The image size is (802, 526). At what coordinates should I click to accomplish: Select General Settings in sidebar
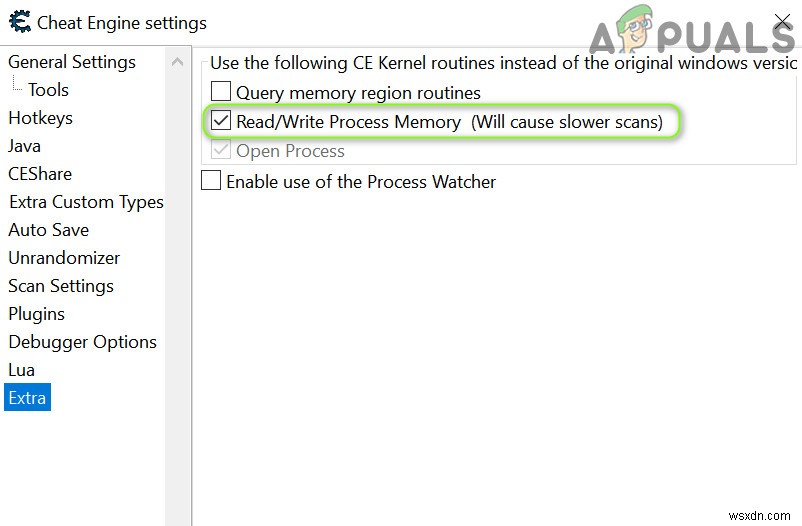tap(72, 62)
